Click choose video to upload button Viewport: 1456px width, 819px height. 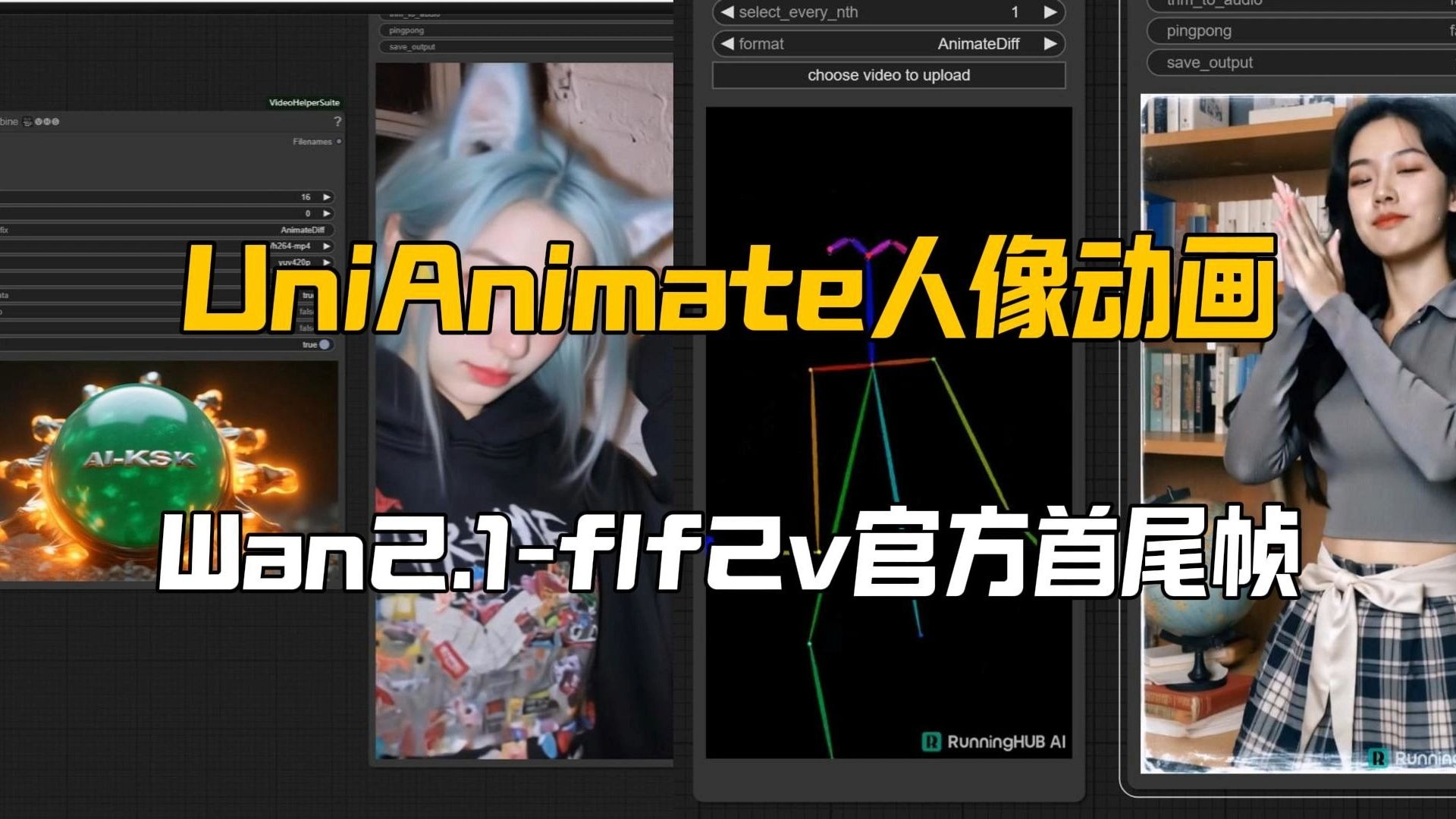click(889, 75)
